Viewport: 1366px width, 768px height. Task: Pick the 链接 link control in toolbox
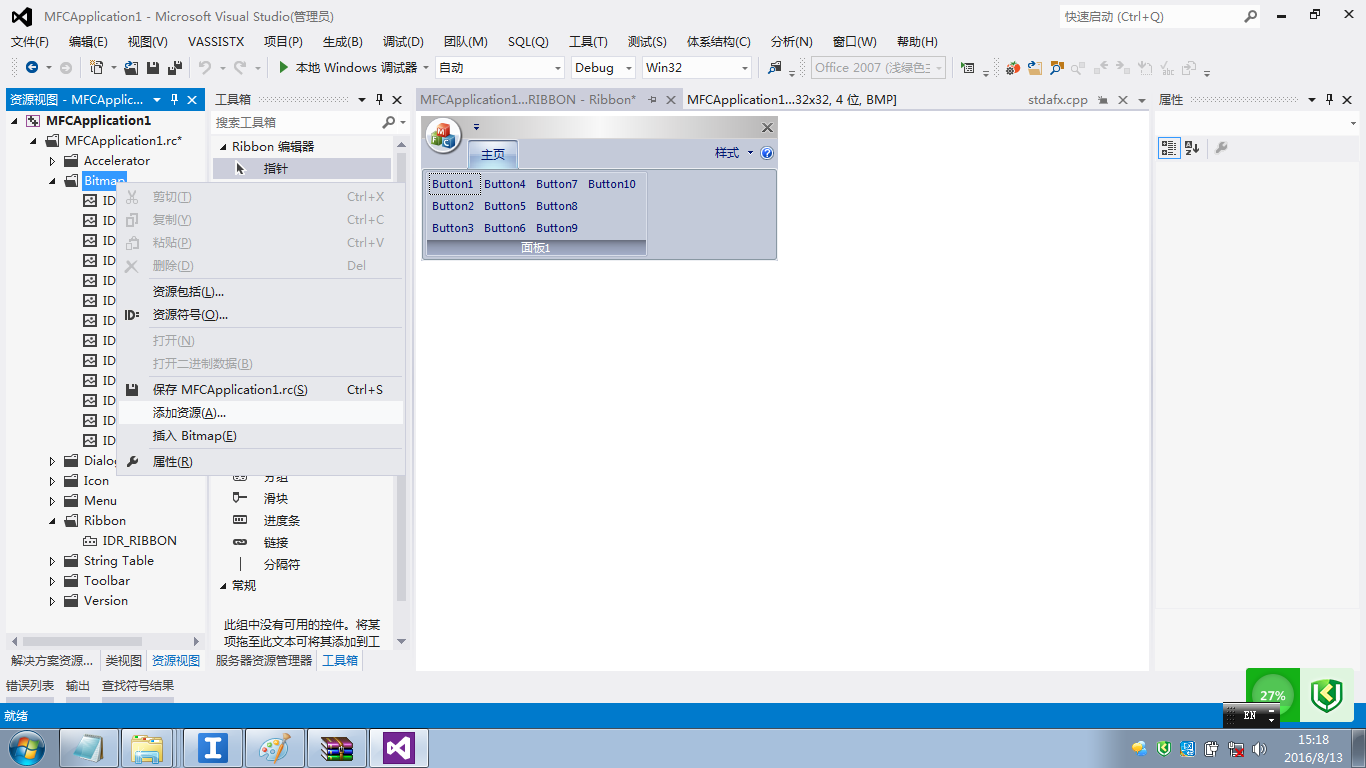pyautogui.click(x=303, y=542)
